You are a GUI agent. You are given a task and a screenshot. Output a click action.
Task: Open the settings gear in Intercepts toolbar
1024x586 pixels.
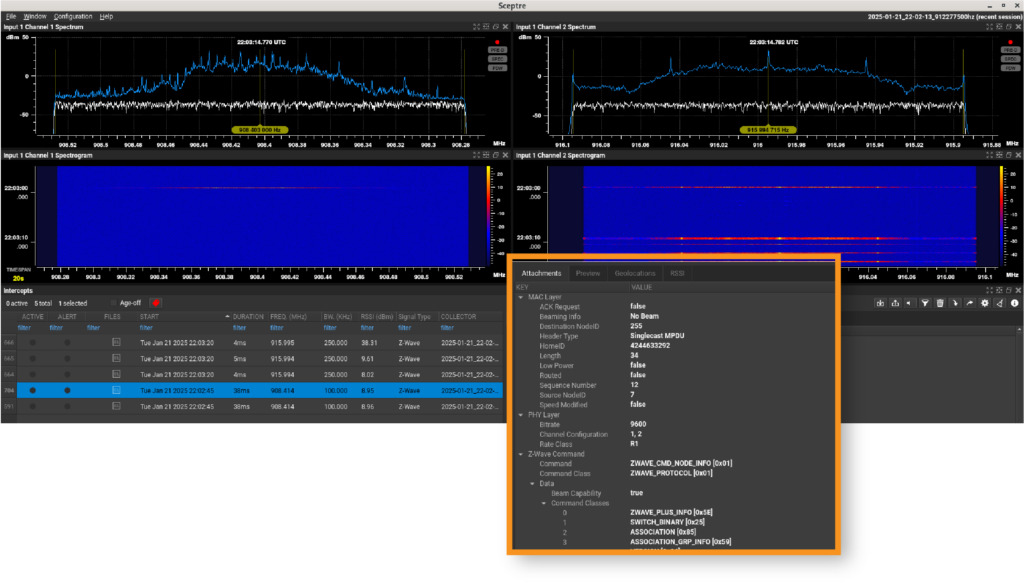pyautogui.click(x=985, y=303)
